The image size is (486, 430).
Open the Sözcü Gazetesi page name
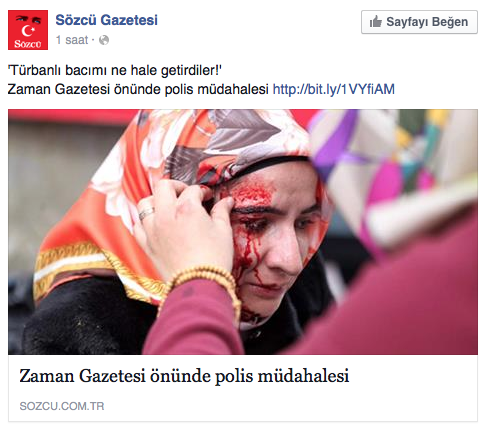click(x=106, y=20)
